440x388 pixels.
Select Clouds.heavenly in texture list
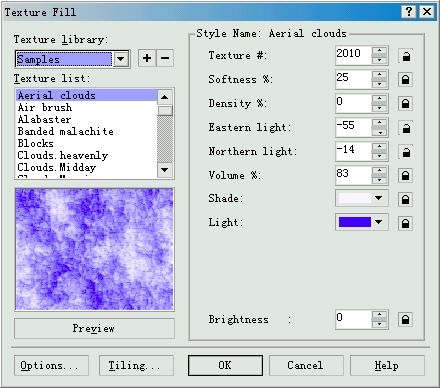(x=86, y=155)
